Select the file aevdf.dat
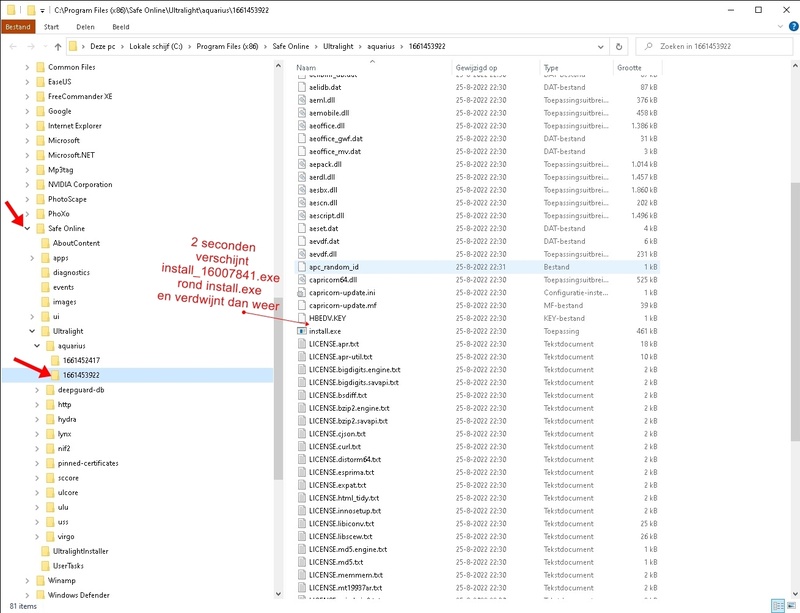The image size is (800, 613). [x=324, y=241]
